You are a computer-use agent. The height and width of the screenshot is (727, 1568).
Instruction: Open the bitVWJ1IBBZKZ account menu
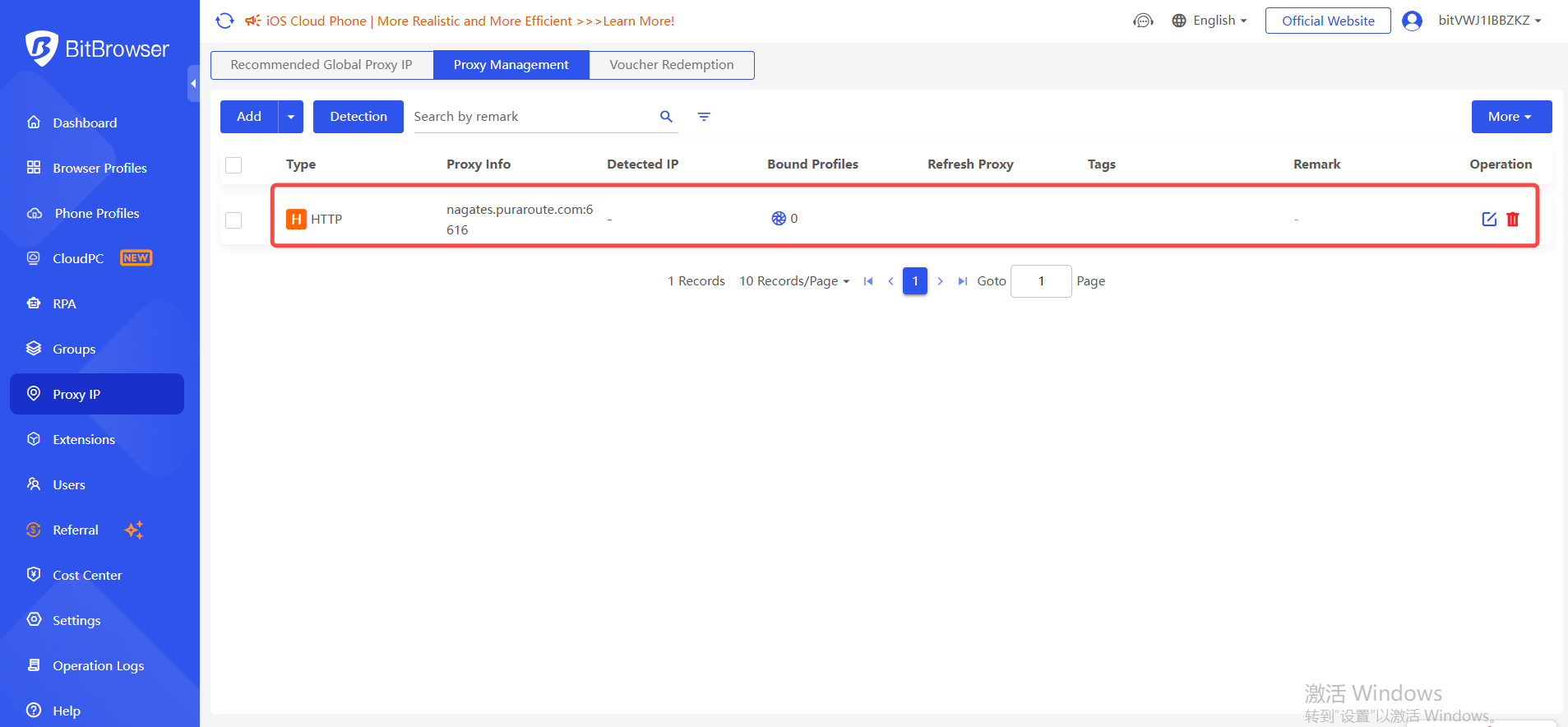(1489, 21)
